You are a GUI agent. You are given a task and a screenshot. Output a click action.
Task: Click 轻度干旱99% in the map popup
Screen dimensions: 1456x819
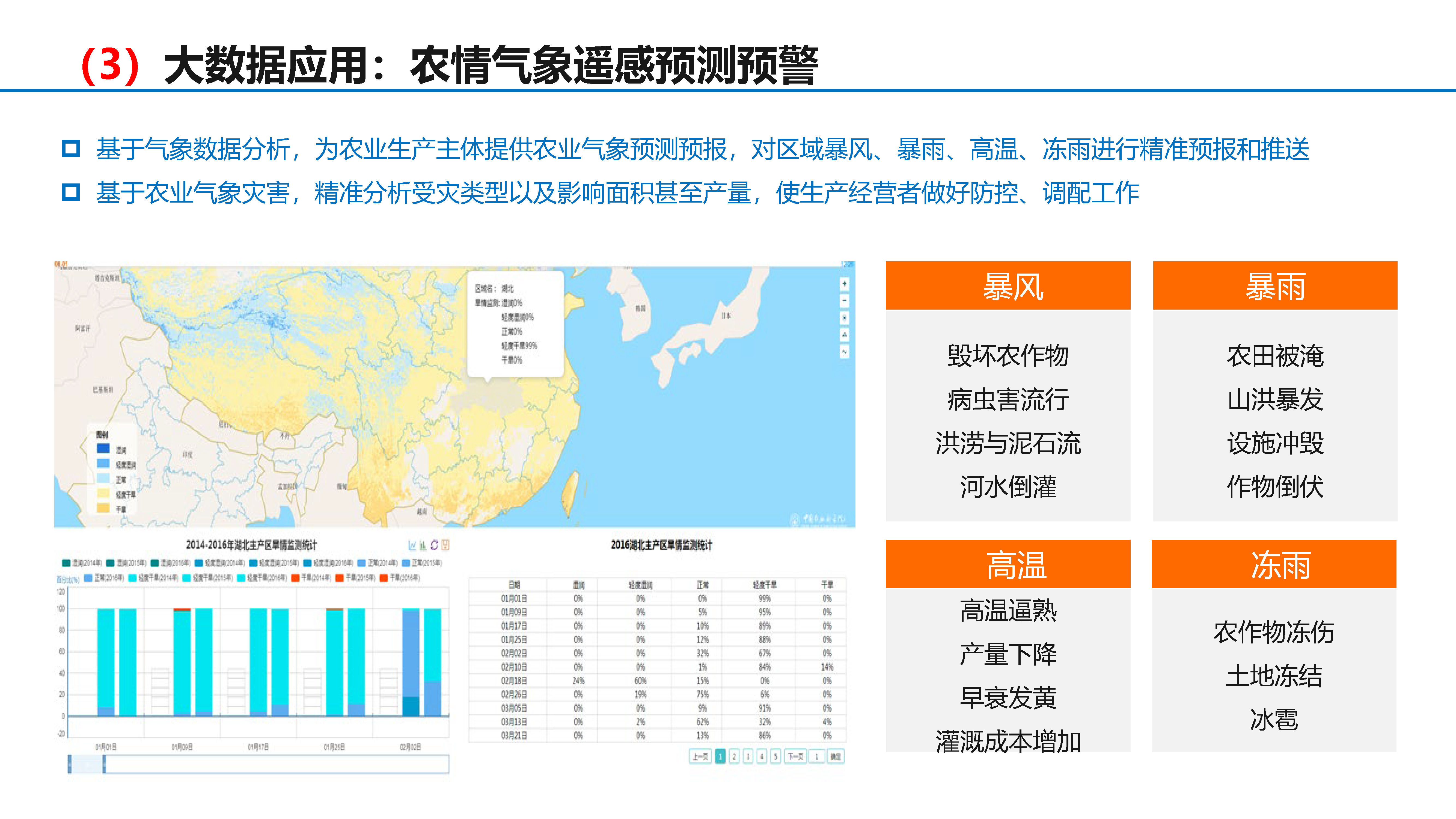tap(519, 345)
